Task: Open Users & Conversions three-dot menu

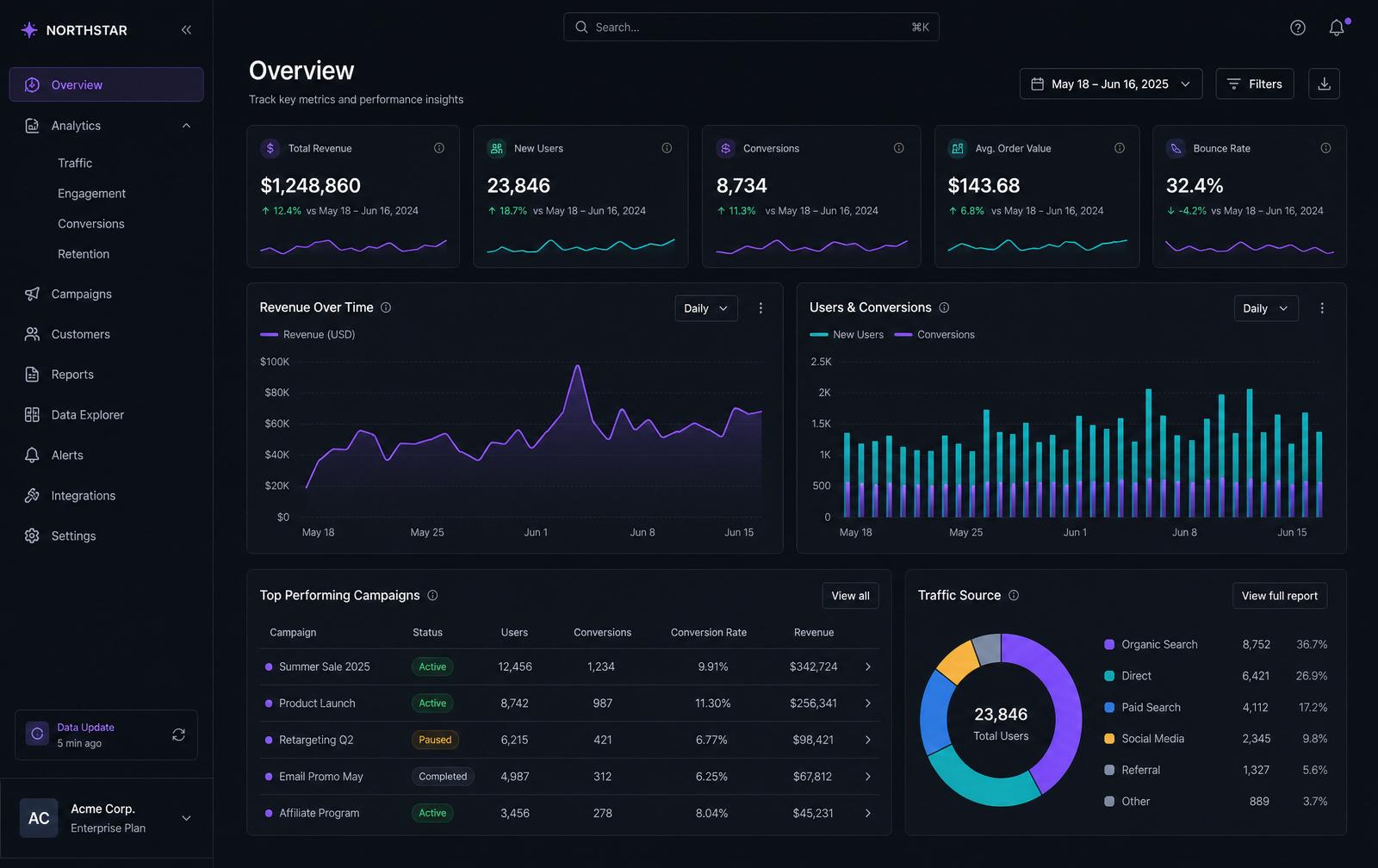Action: tap(1322, 308)
